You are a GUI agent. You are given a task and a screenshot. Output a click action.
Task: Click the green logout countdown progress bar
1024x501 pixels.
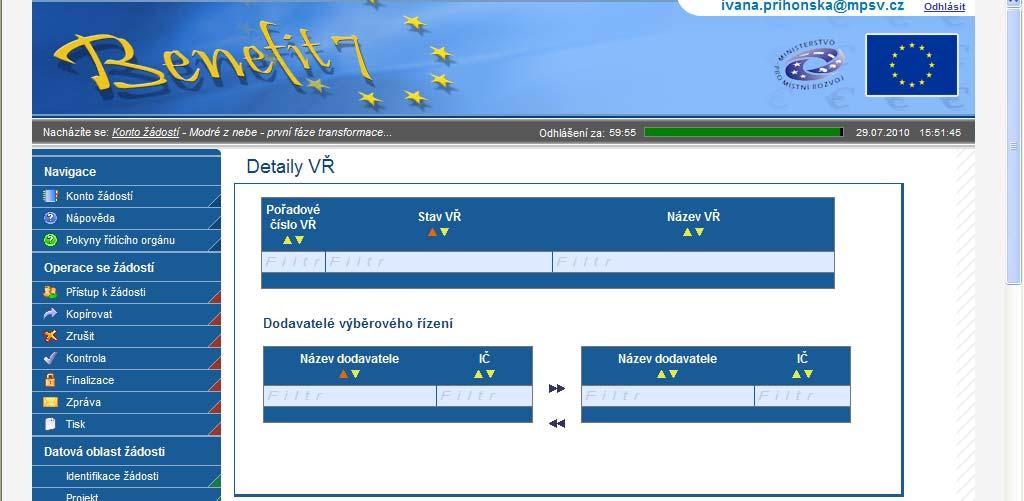(744, 133)
